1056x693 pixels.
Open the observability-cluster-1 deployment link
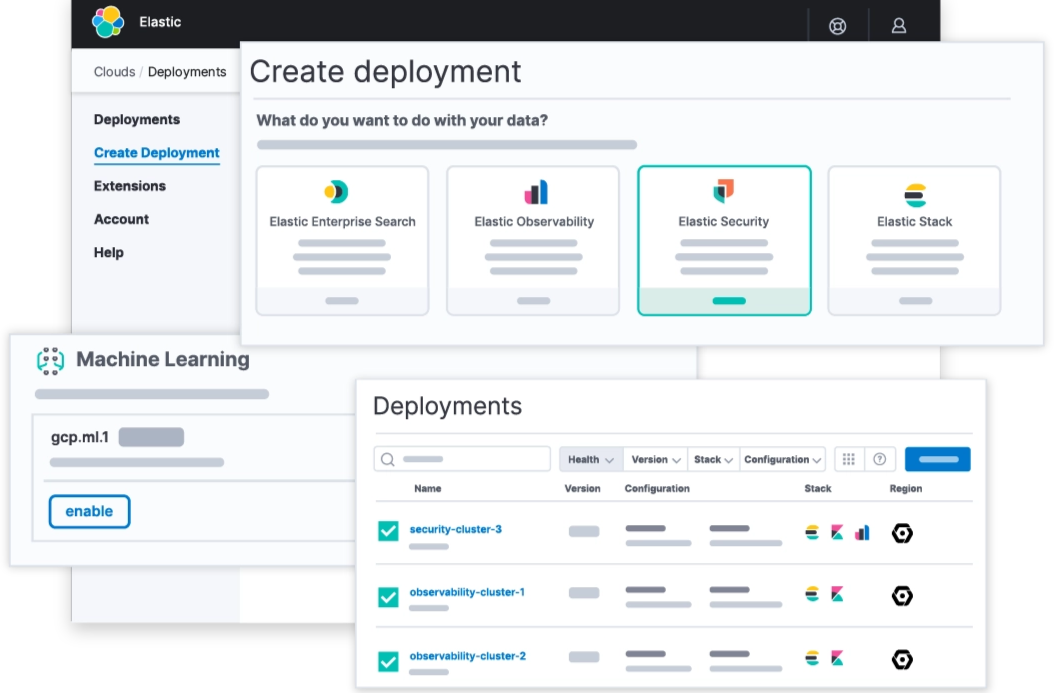coord(467,592)
